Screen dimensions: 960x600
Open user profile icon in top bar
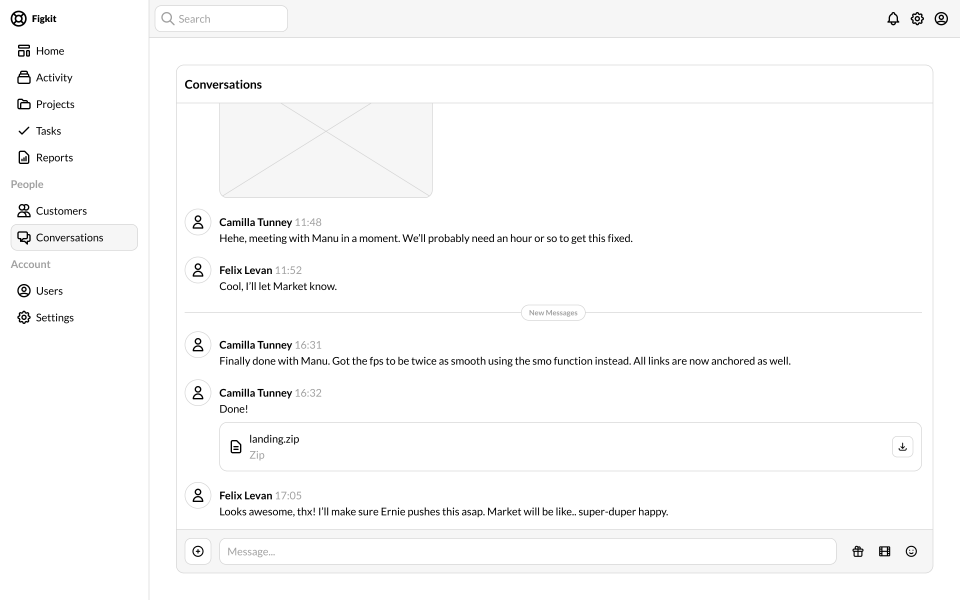[941, 19]
